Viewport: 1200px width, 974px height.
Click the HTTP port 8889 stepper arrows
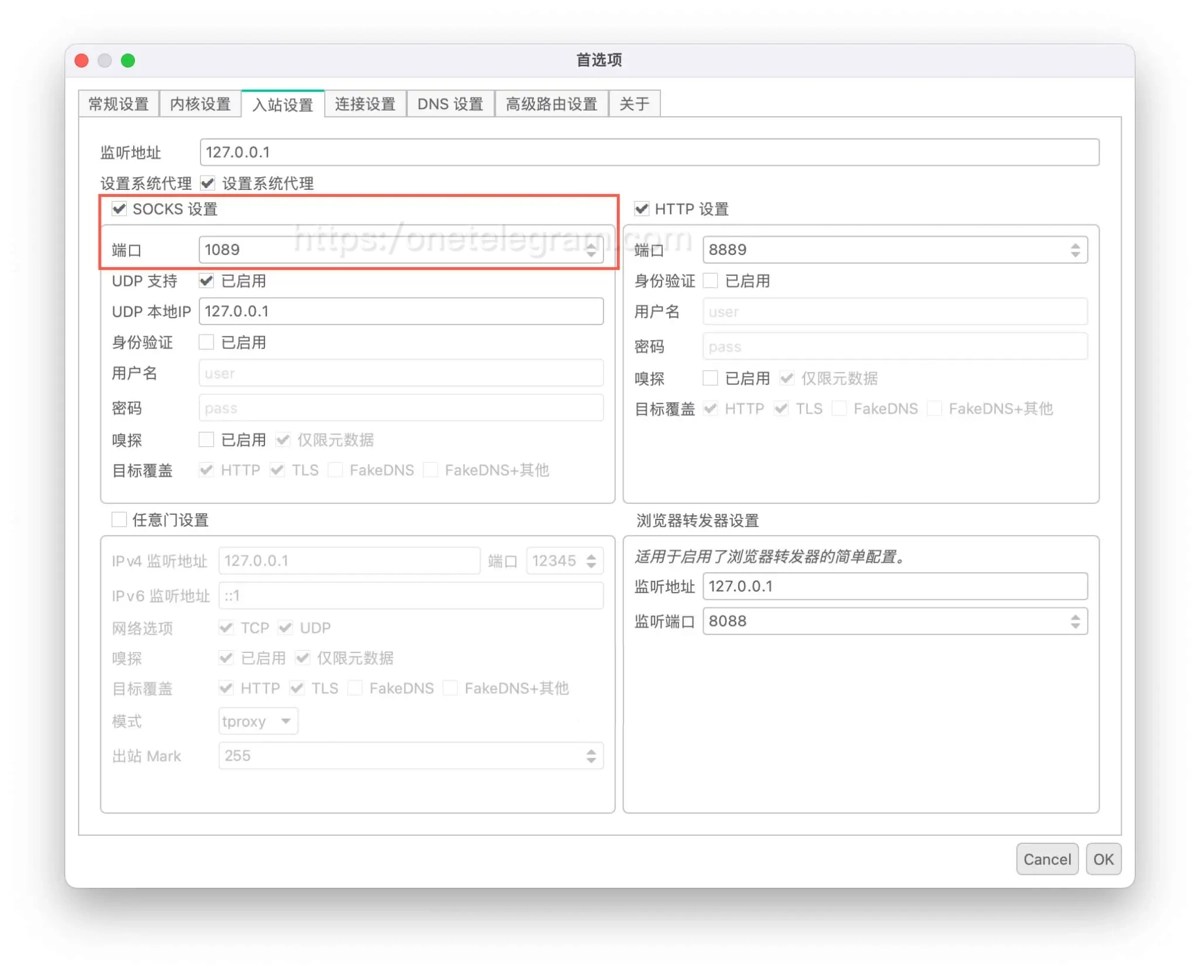point(1075,250)
